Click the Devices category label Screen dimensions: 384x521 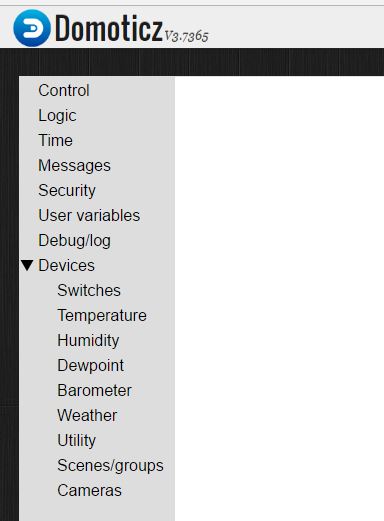[x=67, y=265]
